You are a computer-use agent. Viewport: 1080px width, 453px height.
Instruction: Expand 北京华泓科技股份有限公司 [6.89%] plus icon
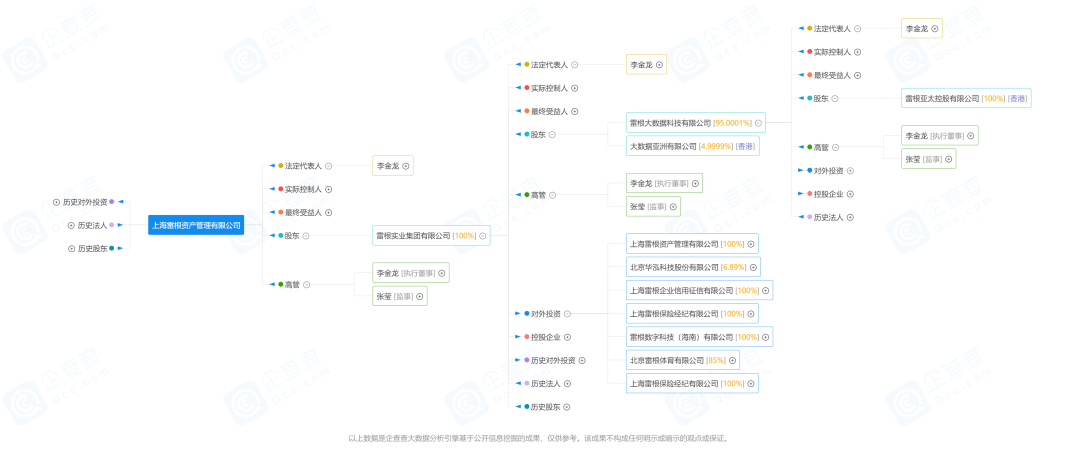754,267
